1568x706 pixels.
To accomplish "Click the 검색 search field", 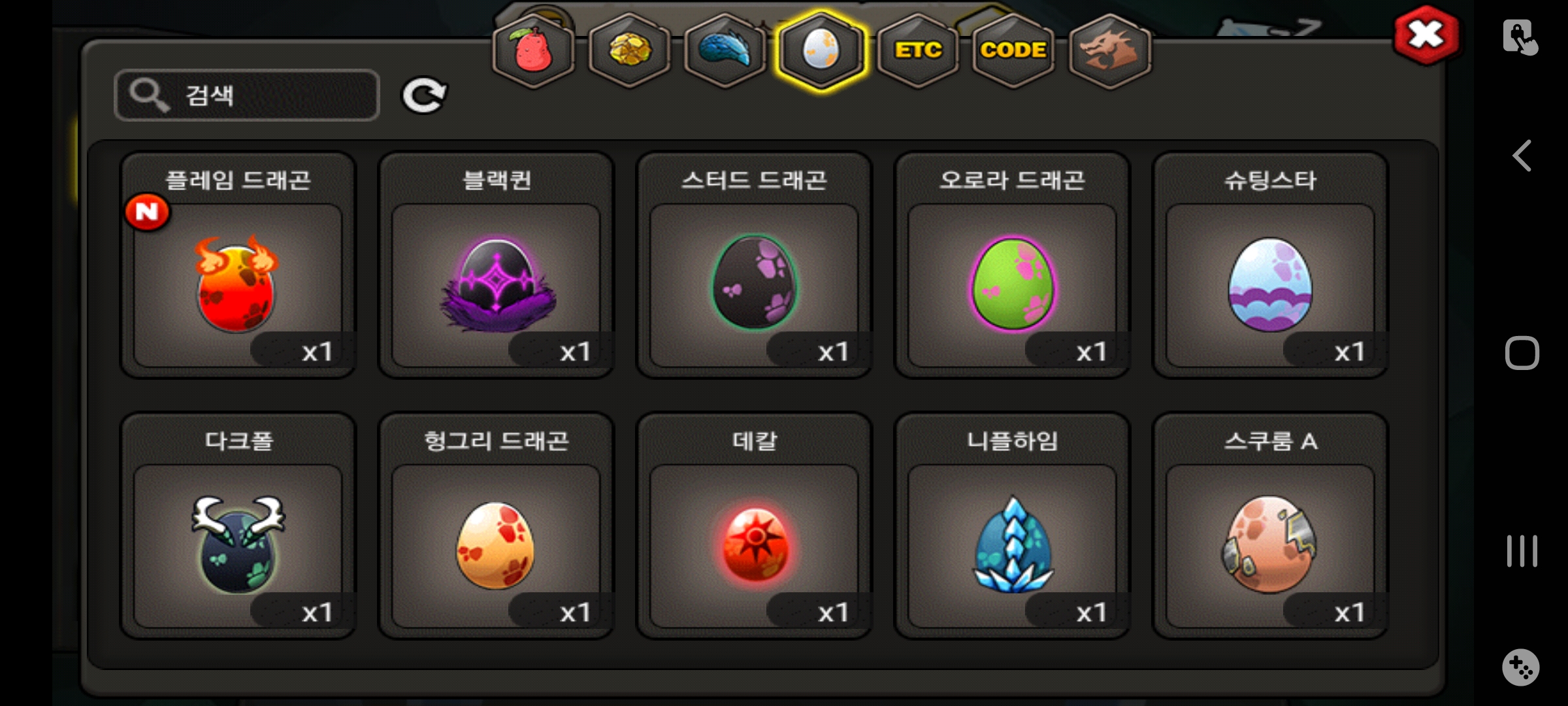I will click(247, 95).
